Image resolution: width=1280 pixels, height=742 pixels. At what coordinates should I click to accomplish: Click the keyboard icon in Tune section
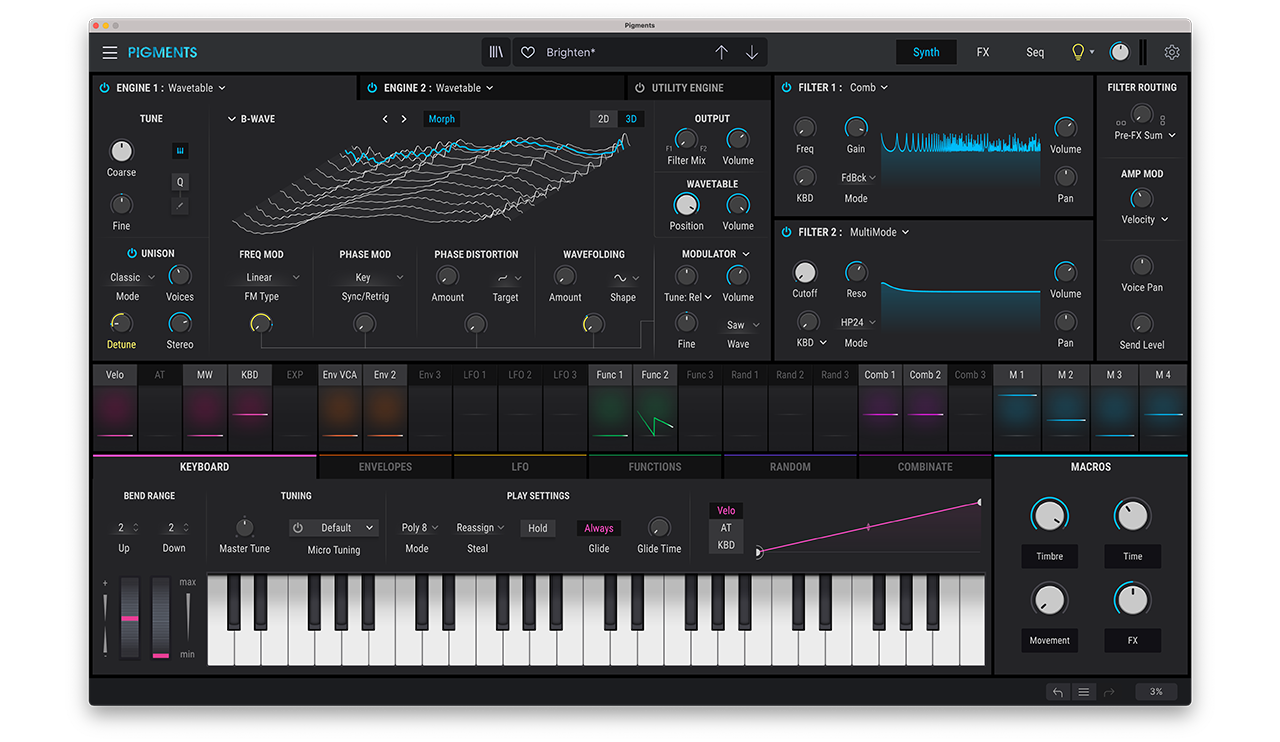(x=180, y=151)
